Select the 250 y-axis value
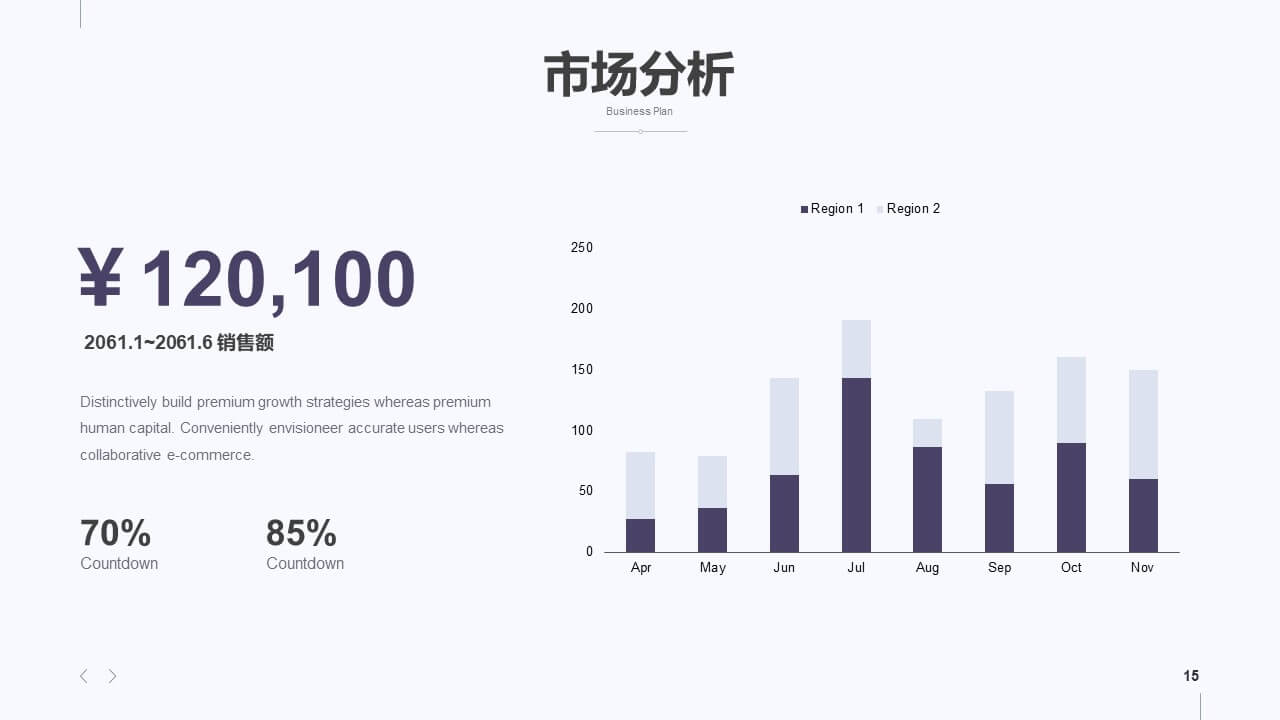Viewport: 1280px width, 720px height. (582, 248)
